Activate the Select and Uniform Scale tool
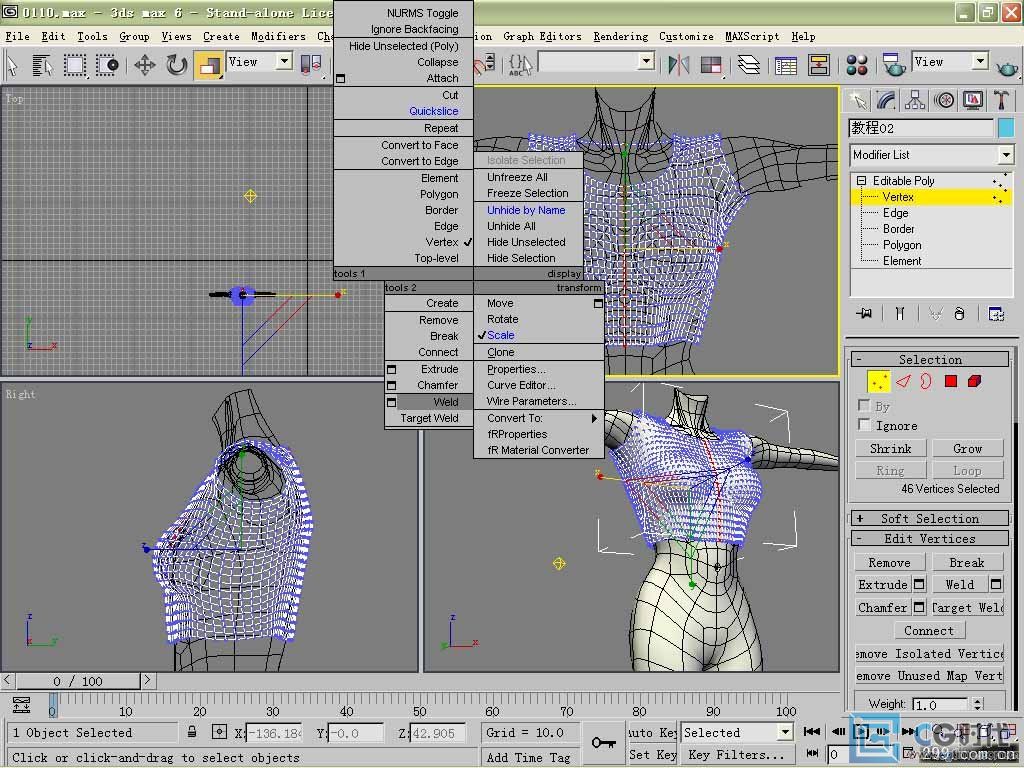 (x=209, y=65)
